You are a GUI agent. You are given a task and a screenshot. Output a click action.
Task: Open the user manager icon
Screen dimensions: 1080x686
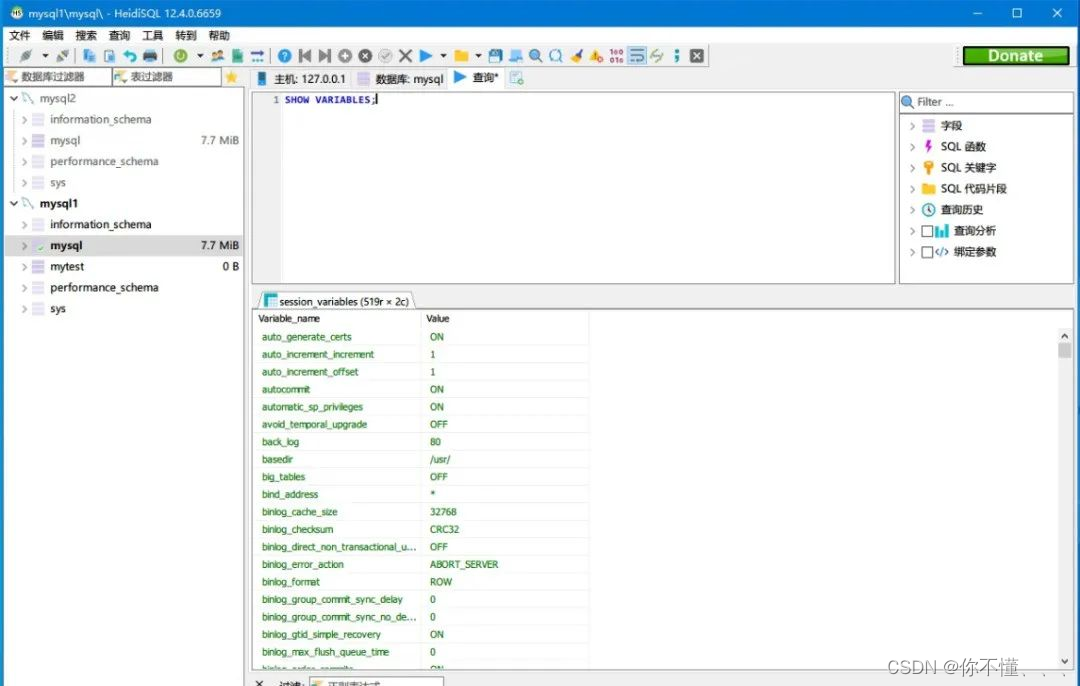pos(218,56)
